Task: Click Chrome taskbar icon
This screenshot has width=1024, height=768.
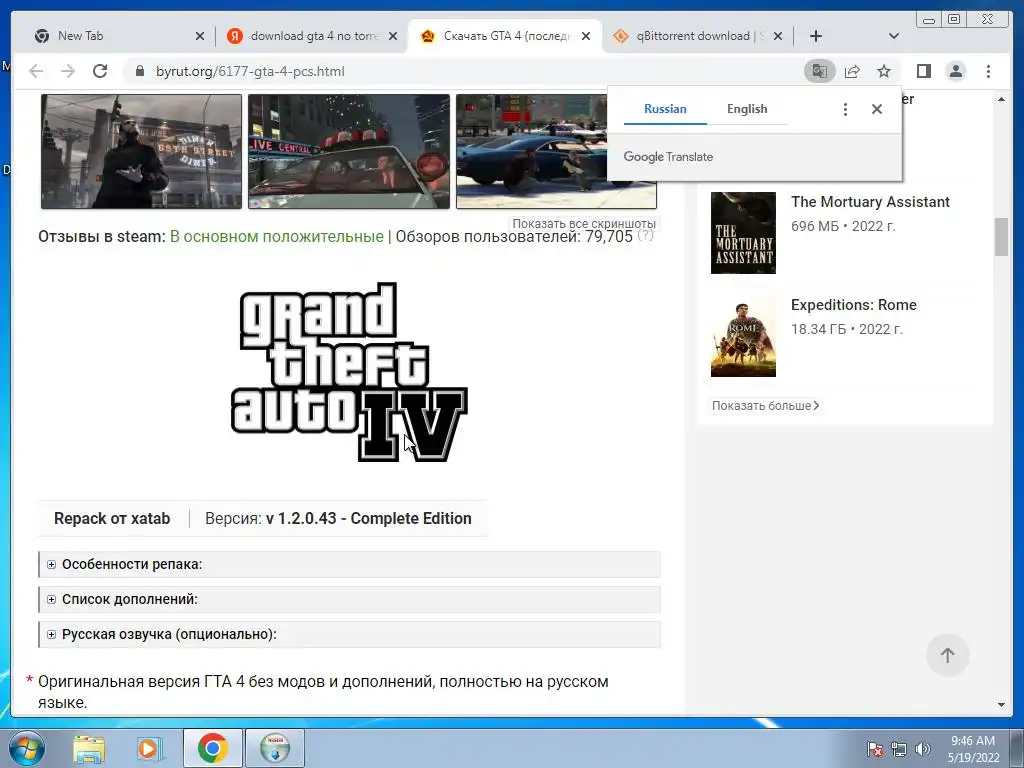Action: [213, 748]
